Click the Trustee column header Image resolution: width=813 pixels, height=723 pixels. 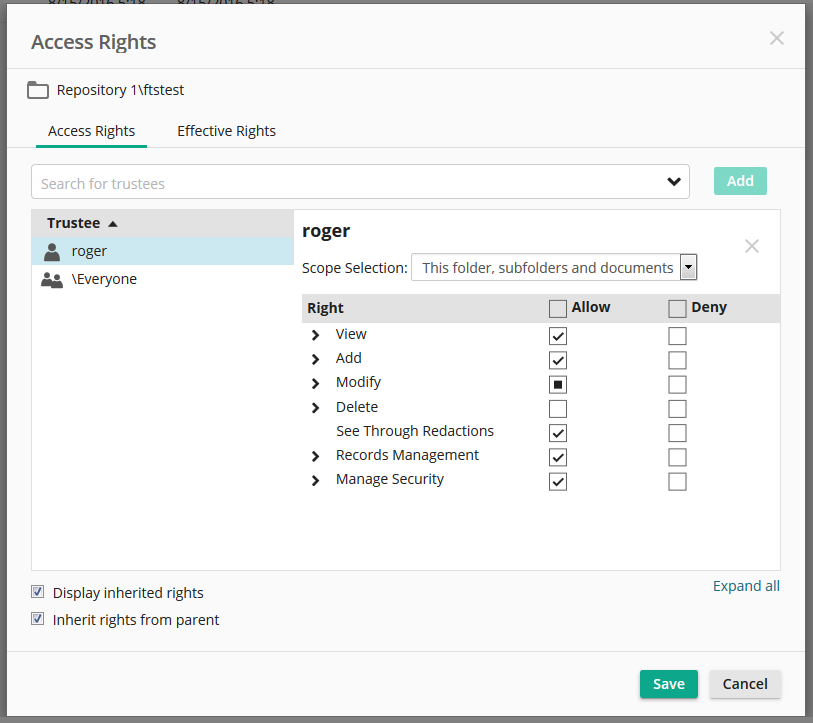coord(163,224)
